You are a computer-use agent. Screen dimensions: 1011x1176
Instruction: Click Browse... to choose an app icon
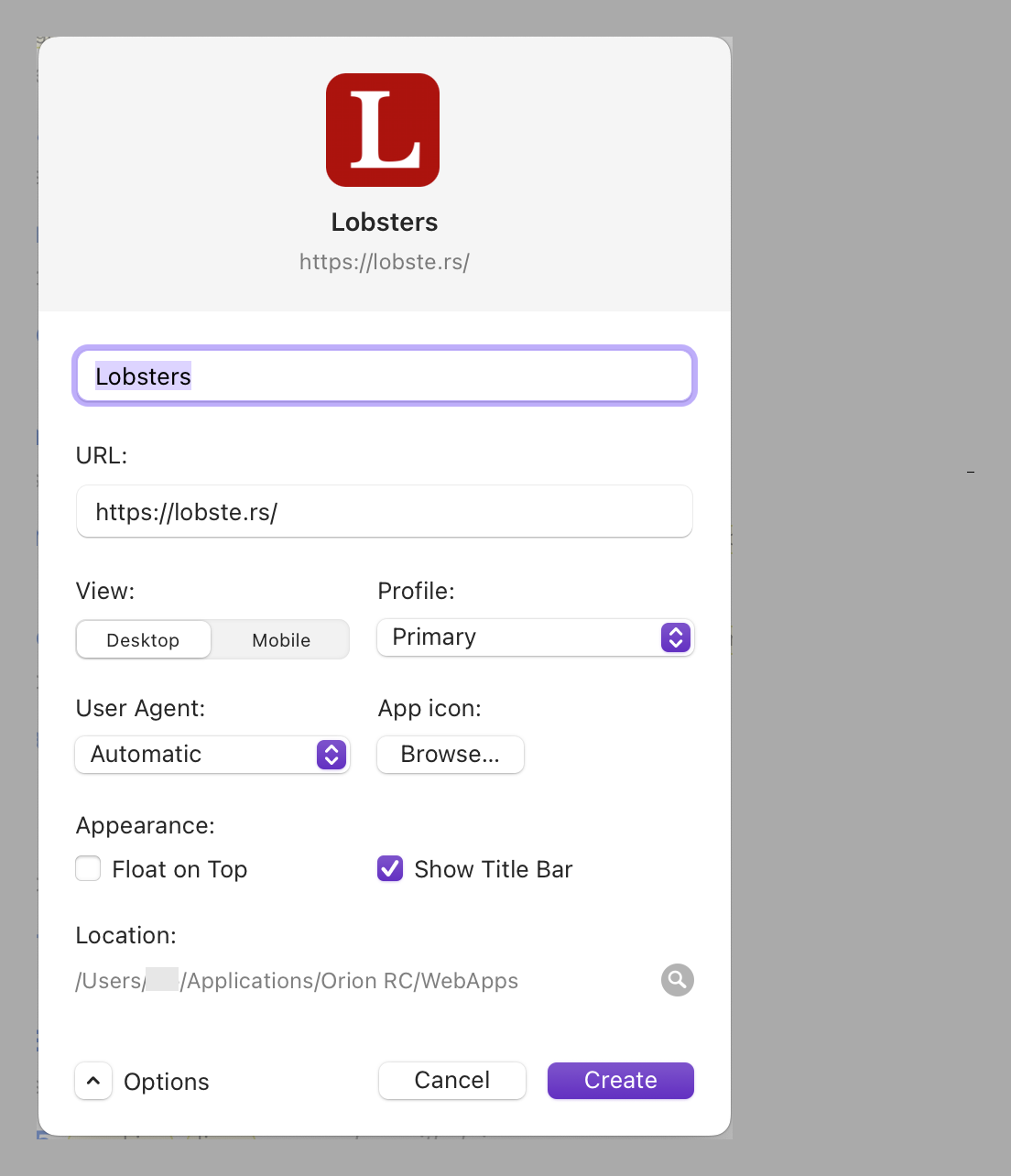450,755
